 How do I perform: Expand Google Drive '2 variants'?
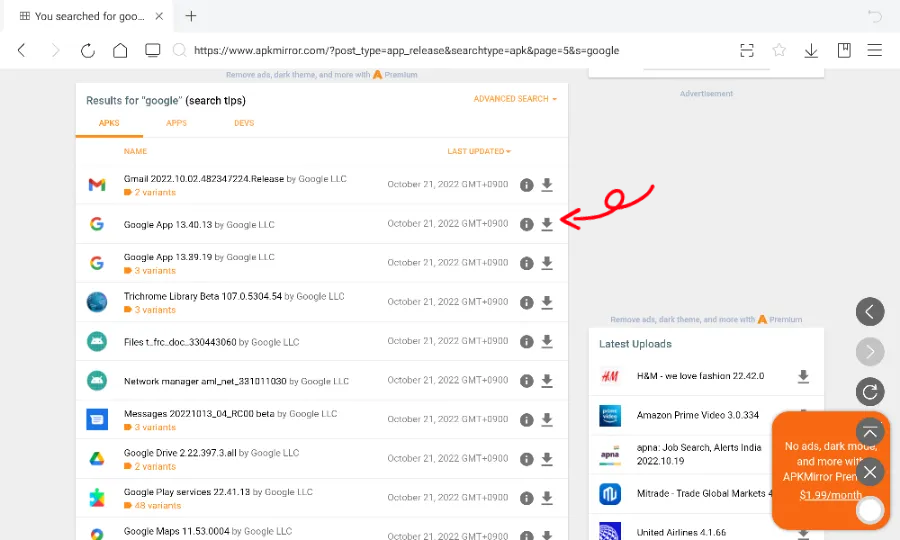[x=150, y=467]
